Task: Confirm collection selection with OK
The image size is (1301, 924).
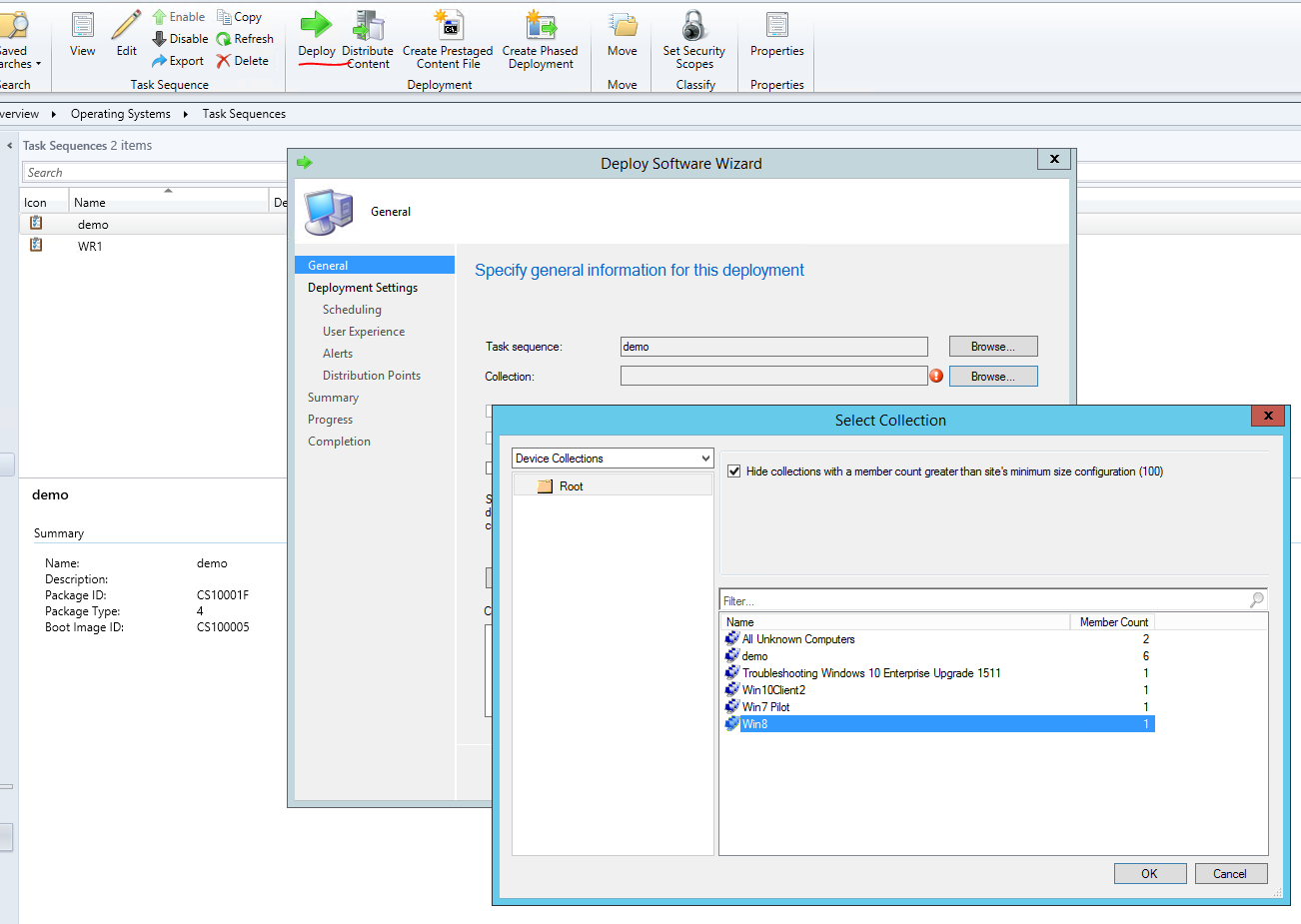Action: coord(1150,872)
